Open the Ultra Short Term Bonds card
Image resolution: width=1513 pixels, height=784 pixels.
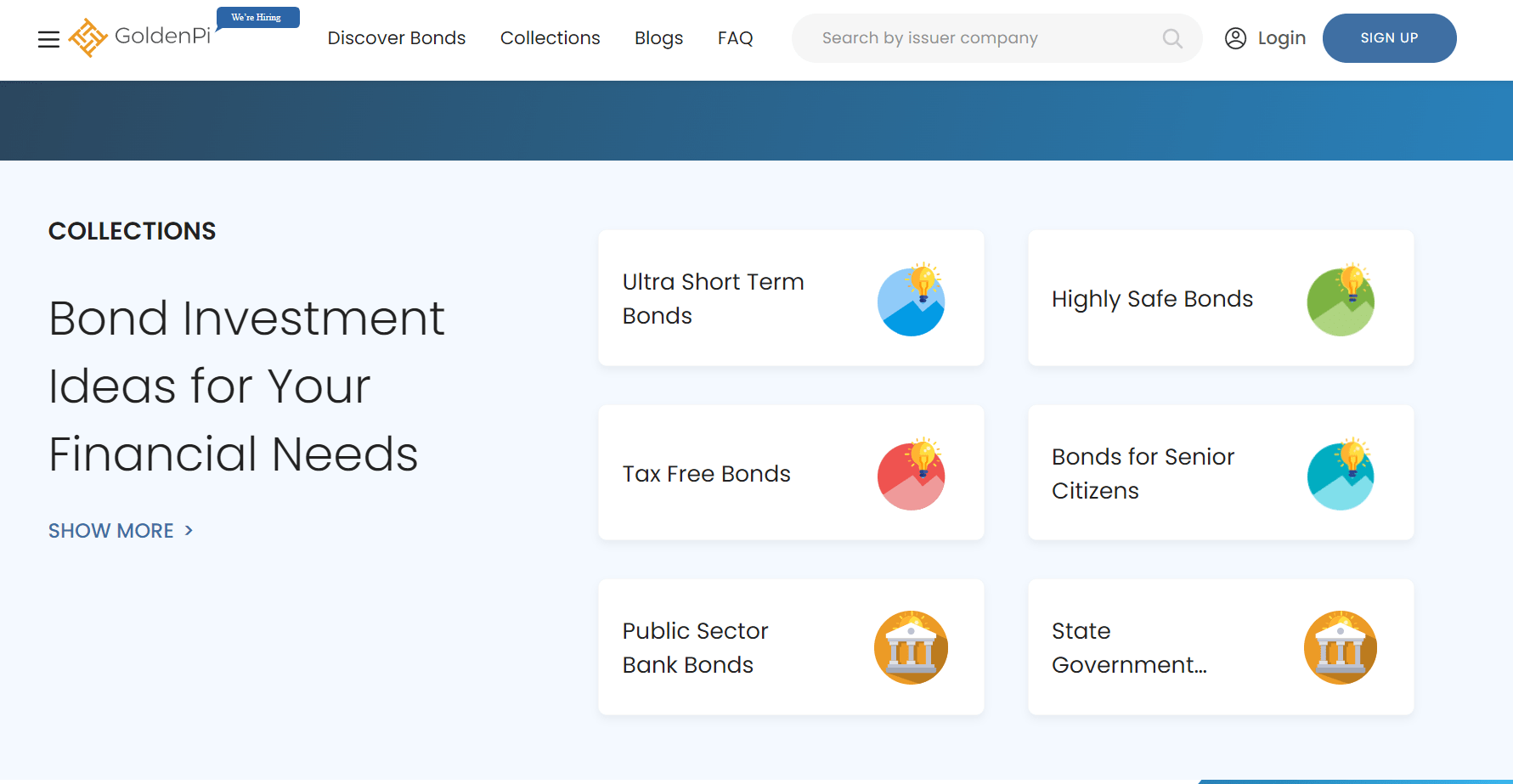pyautogui.click(x=791, y=298)
